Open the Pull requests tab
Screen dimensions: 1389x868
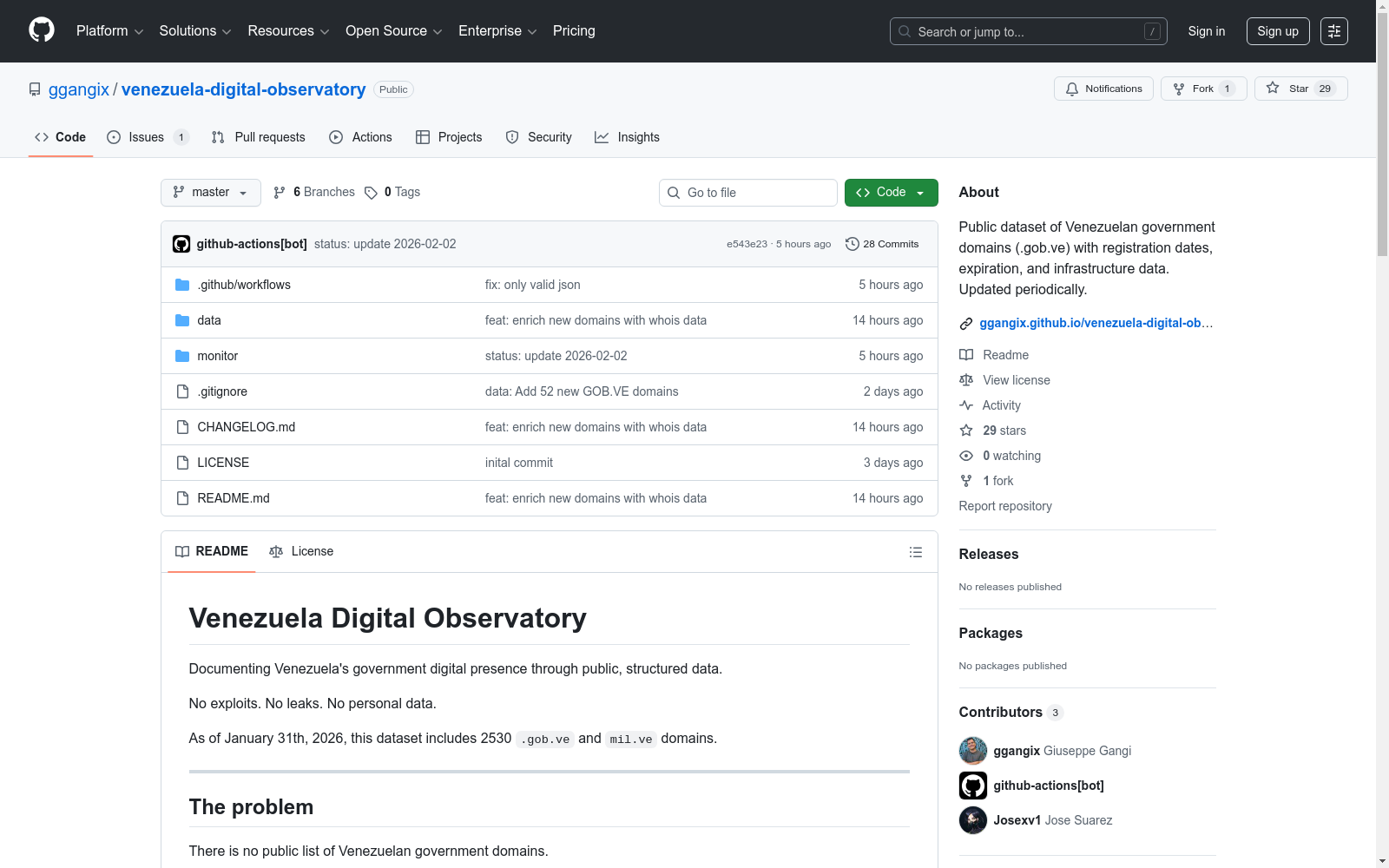tap(259, 137)
